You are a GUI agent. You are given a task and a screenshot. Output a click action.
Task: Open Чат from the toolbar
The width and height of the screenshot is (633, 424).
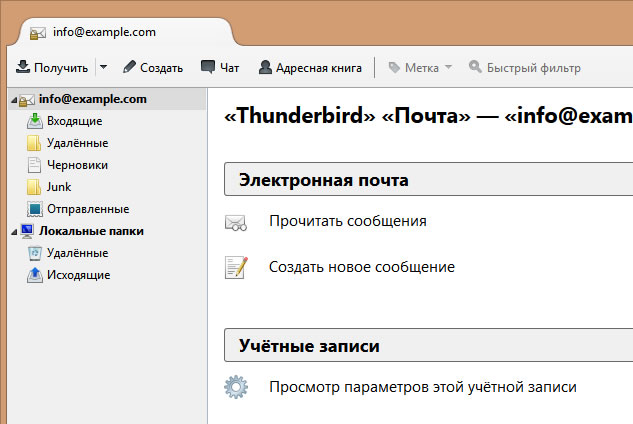pyautogui.click(x=220, y=68)
